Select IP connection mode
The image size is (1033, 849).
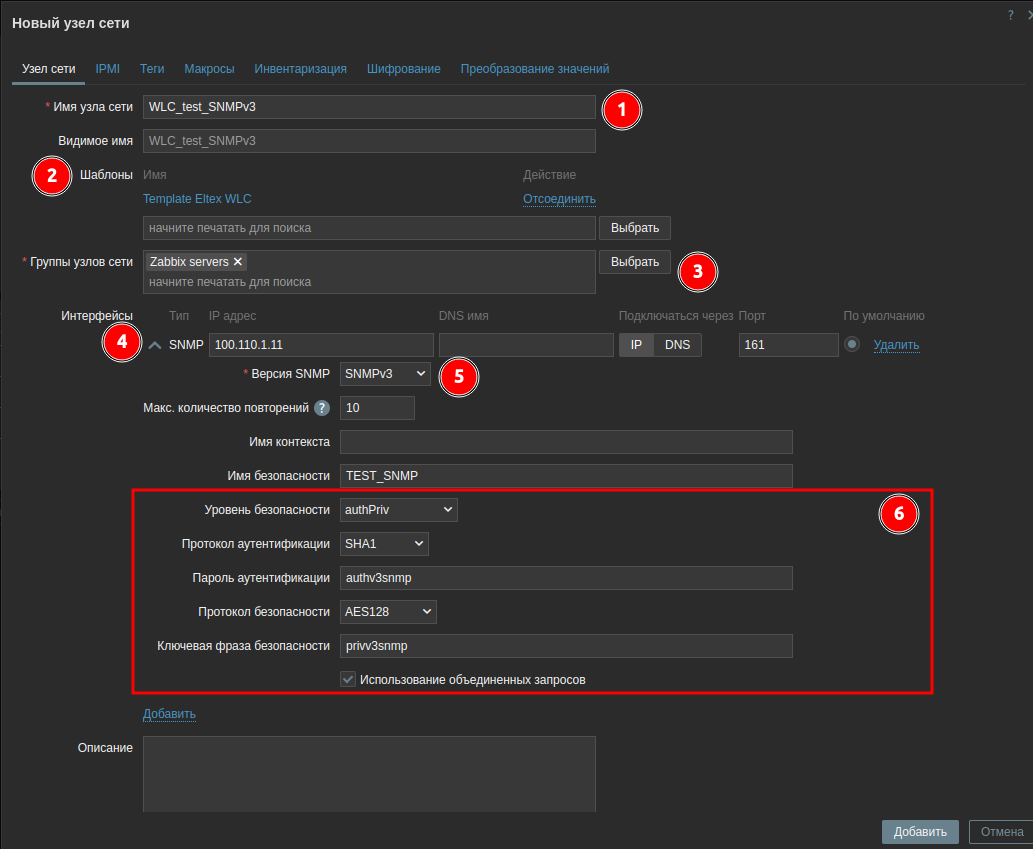[636, 345]
